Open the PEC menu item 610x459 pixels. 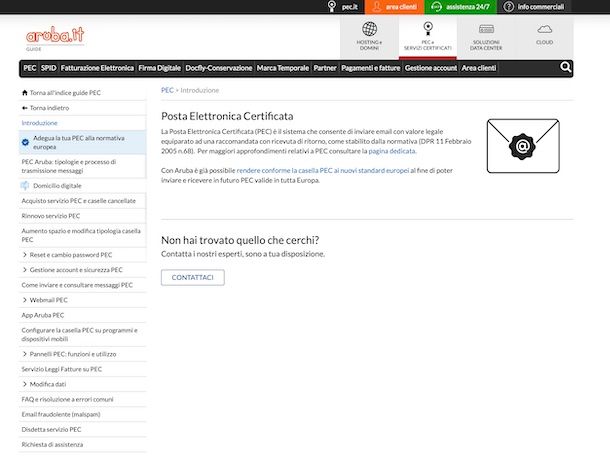coord(30,68)
